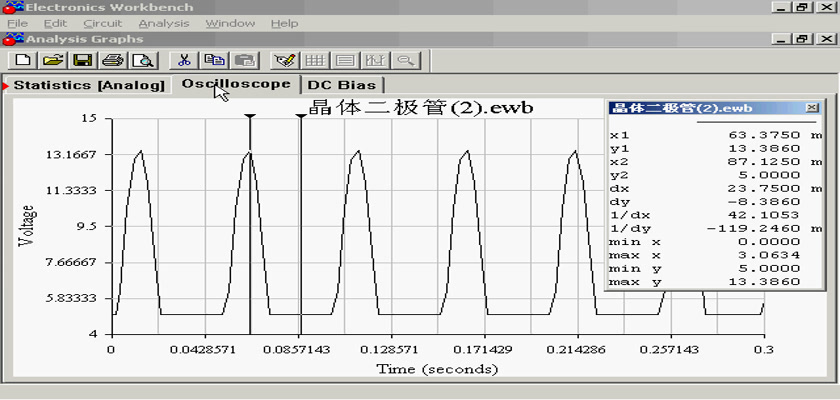Image resolution: width=840 pixels, height=400 pixels.
Task: Toggle the legend display button
Action: pos(345,60)
